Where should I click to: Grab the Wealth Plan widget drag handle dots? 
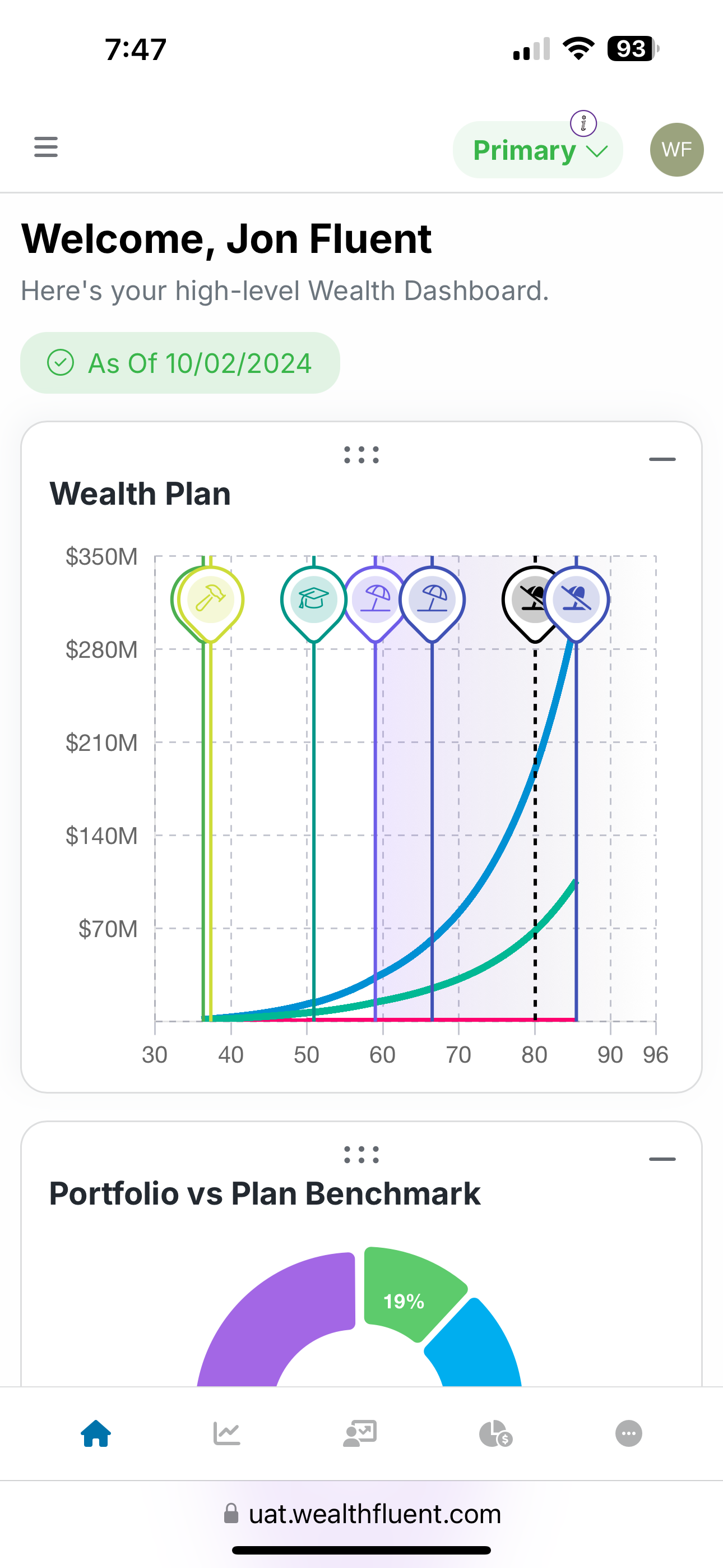tap(361, 456)
